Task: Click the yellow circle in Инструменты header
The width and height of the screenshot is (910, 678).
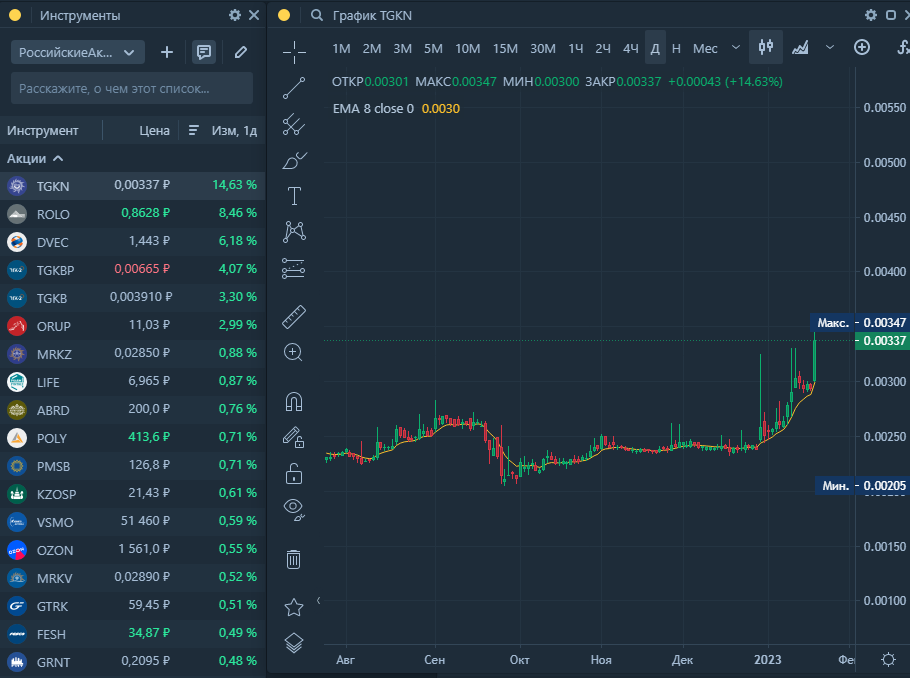Action: pyautogui.click(x=15, y=15)
